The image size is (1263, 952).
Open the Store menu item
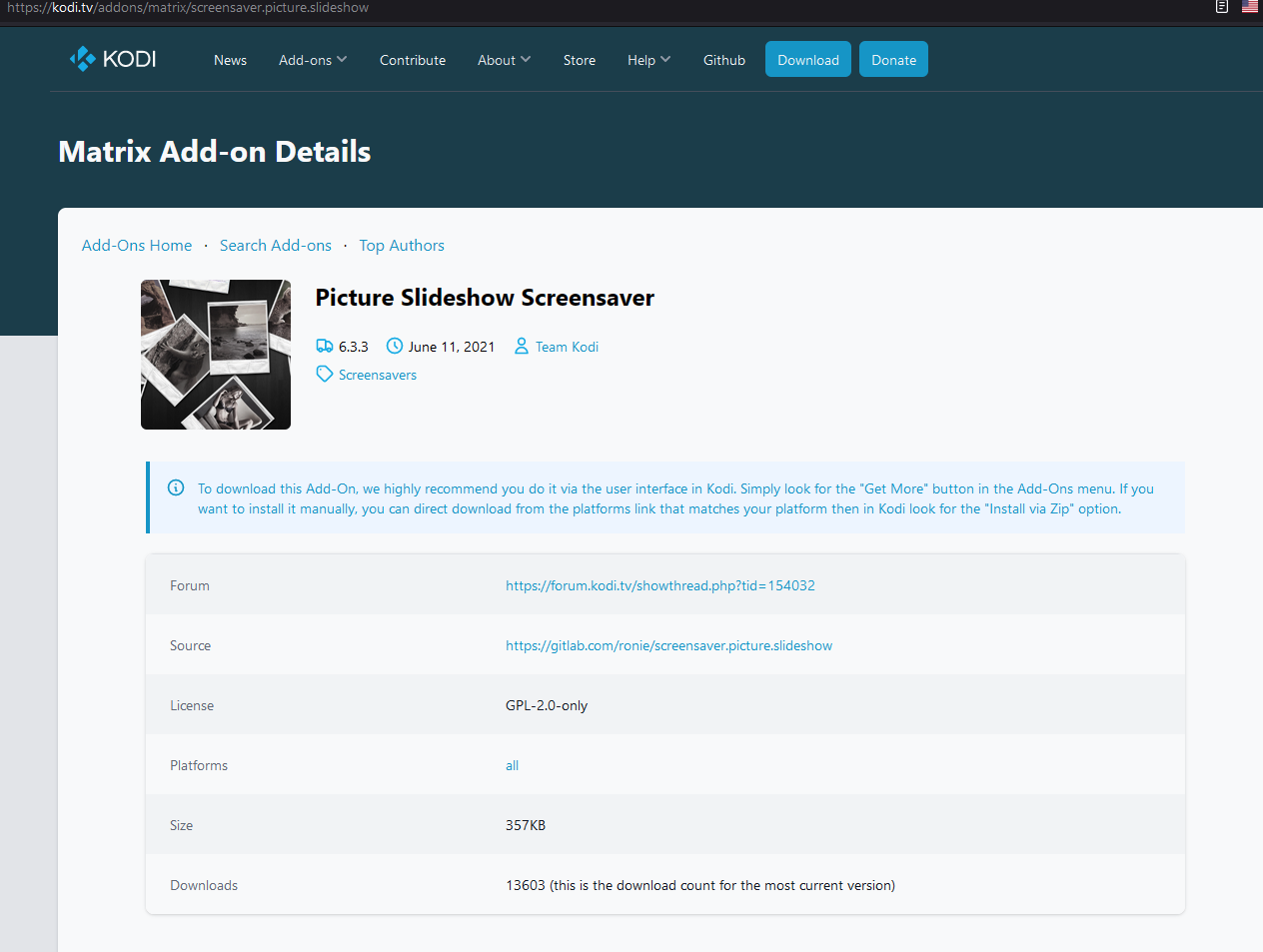580,60
